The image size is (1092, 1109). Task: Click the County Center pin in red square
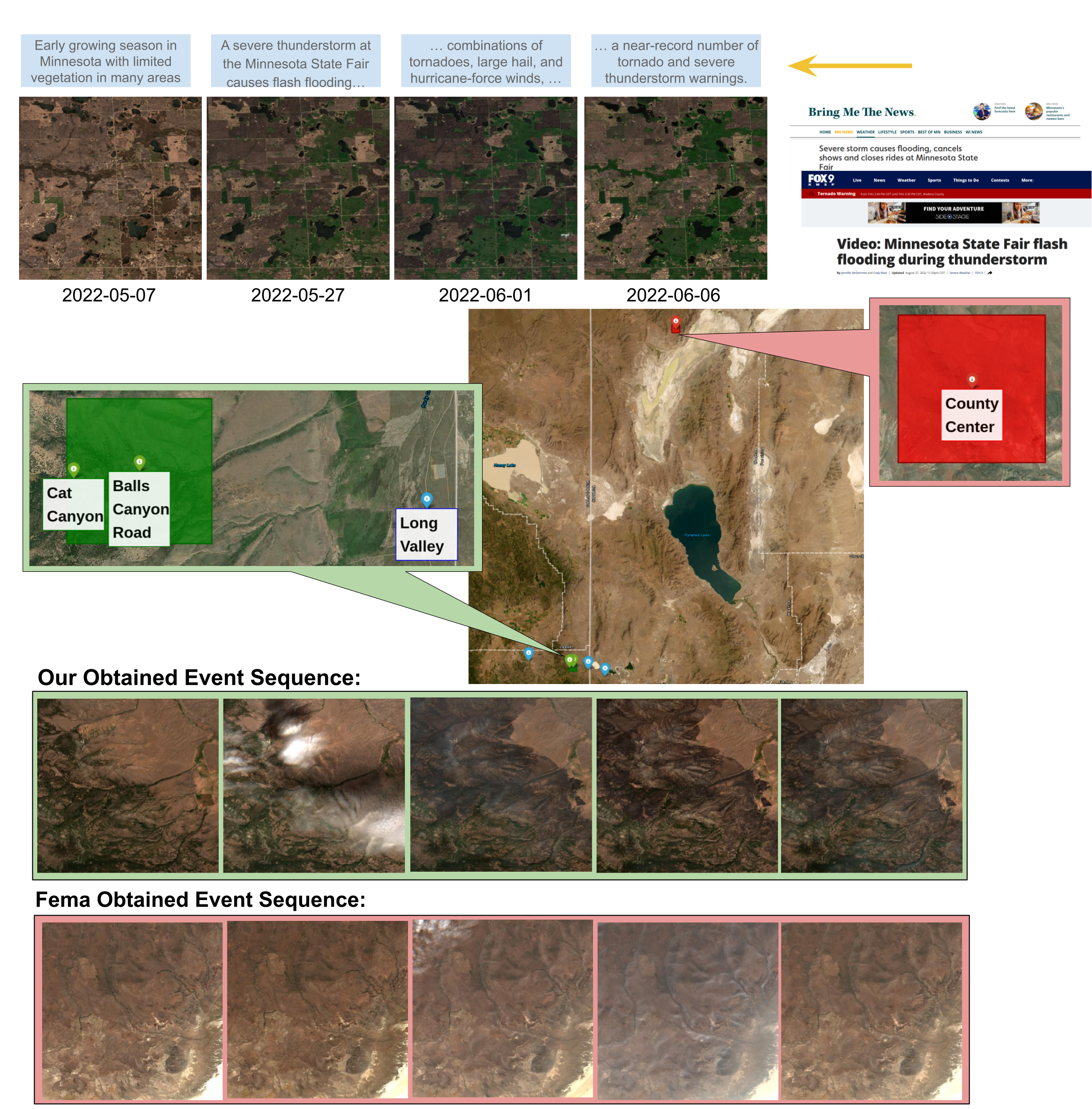[x=971, y=379]
